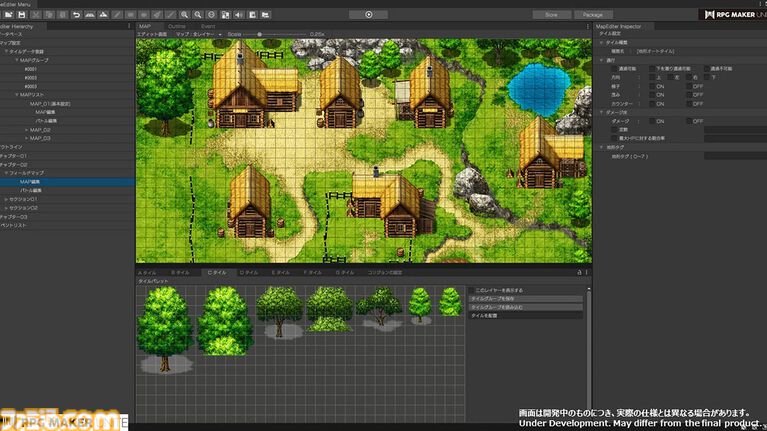Select the Paint bucket fill tool

157,15
